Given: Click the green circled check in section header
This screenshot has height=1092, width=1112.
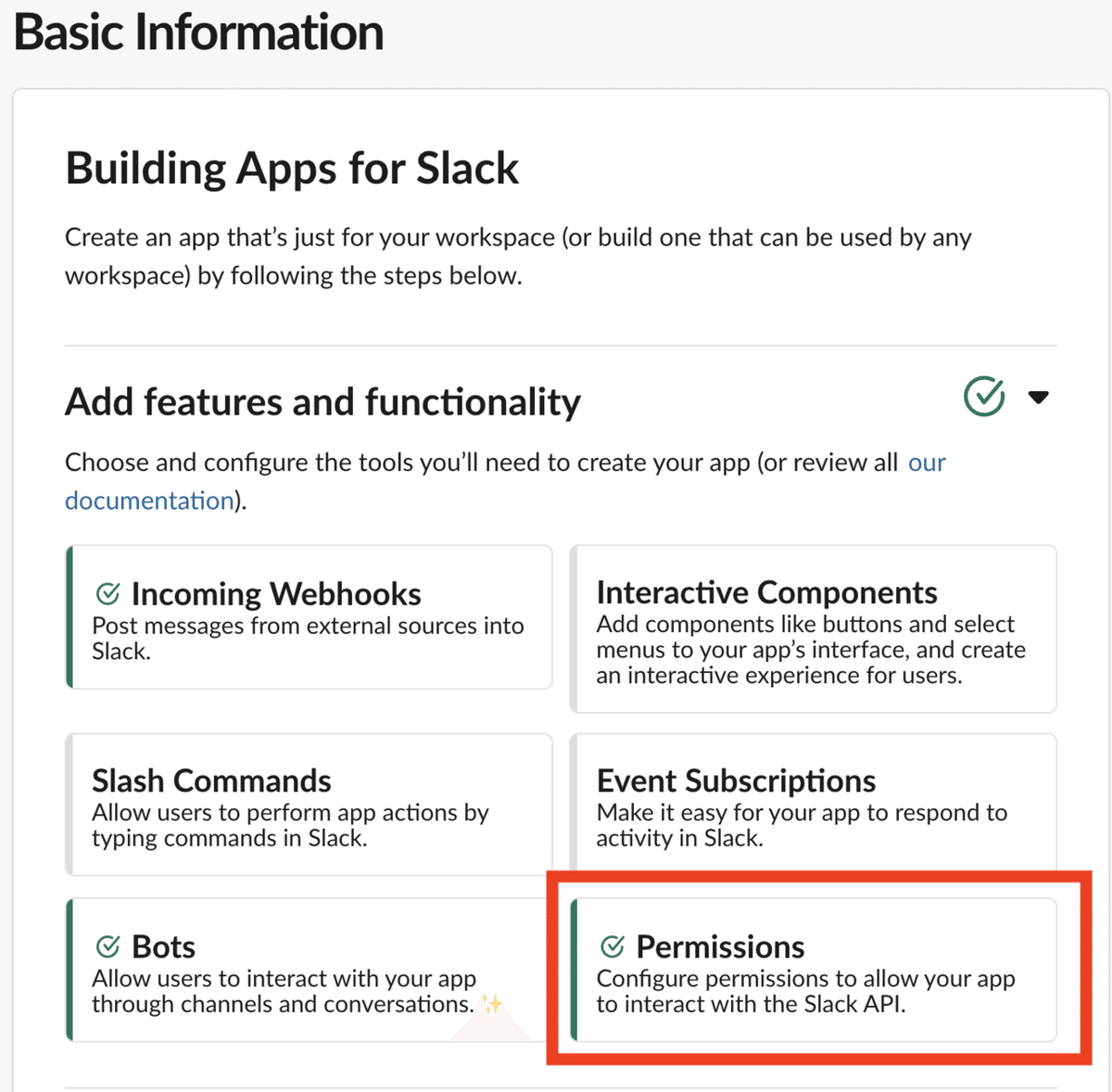Looking at the screenshot, I should click(983, 397).
